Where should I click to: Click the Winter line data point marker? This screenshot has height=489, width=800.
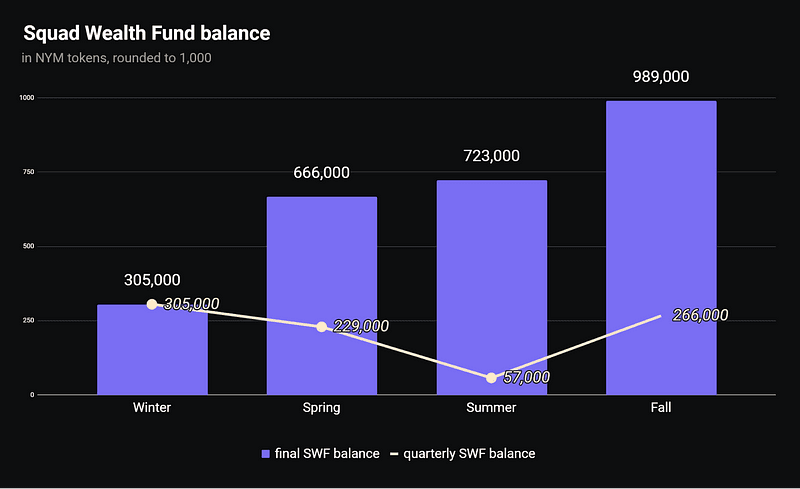[152, 304]
